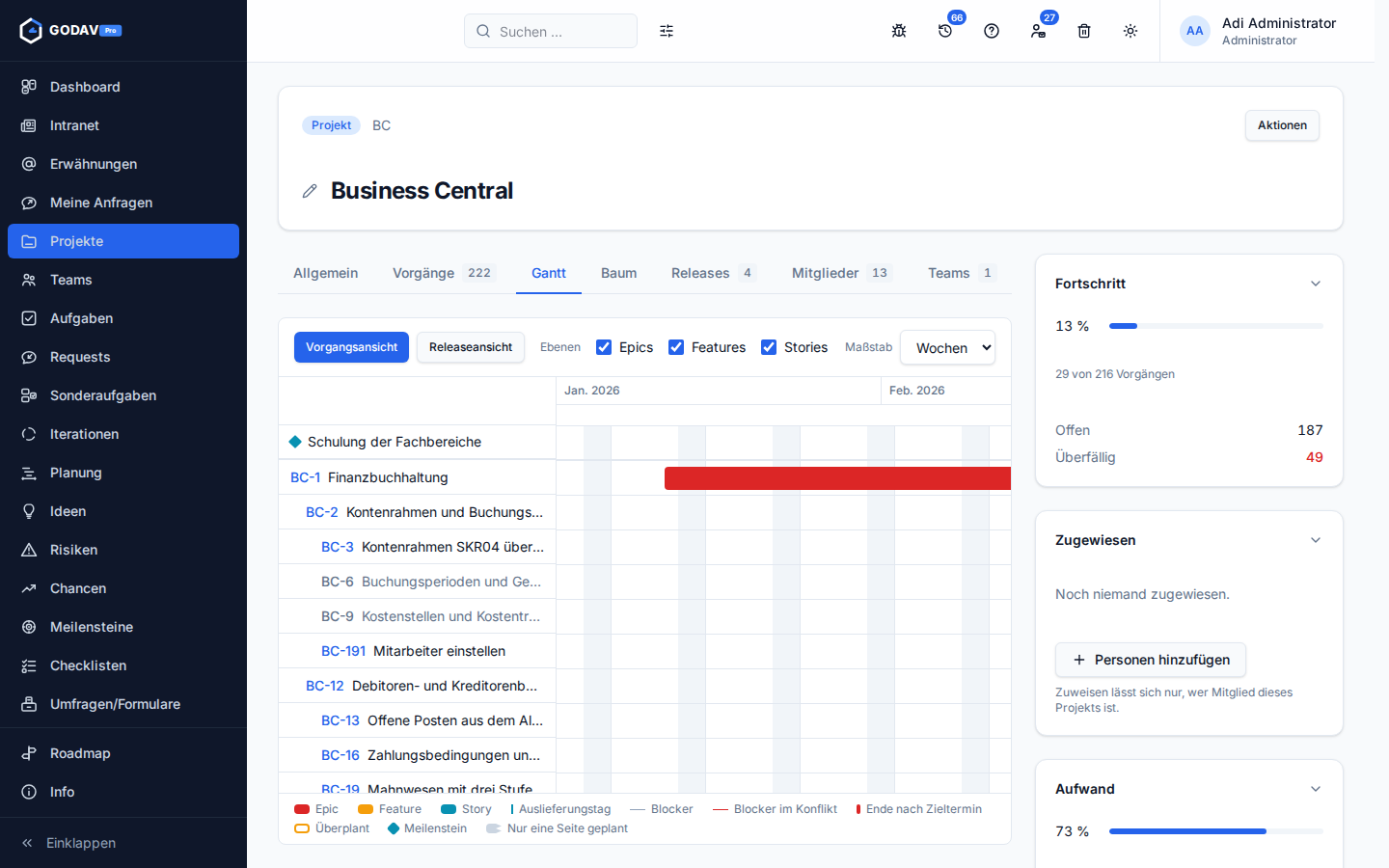Focus the Suchen search field

pos(551,31)
